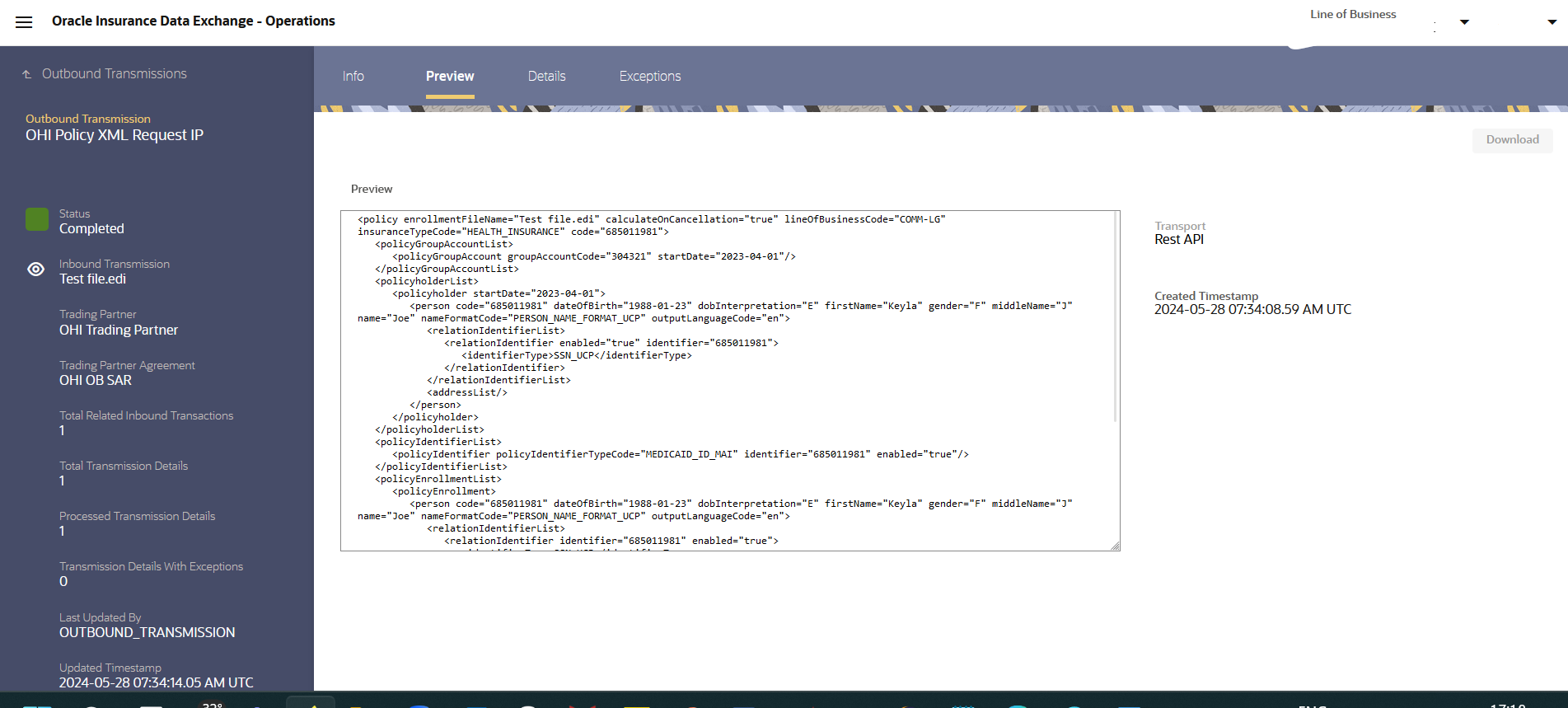Click the eye icon for Inbound Transmission
The height and width of the screenshot is (708, 1568).
coord(35,270)
